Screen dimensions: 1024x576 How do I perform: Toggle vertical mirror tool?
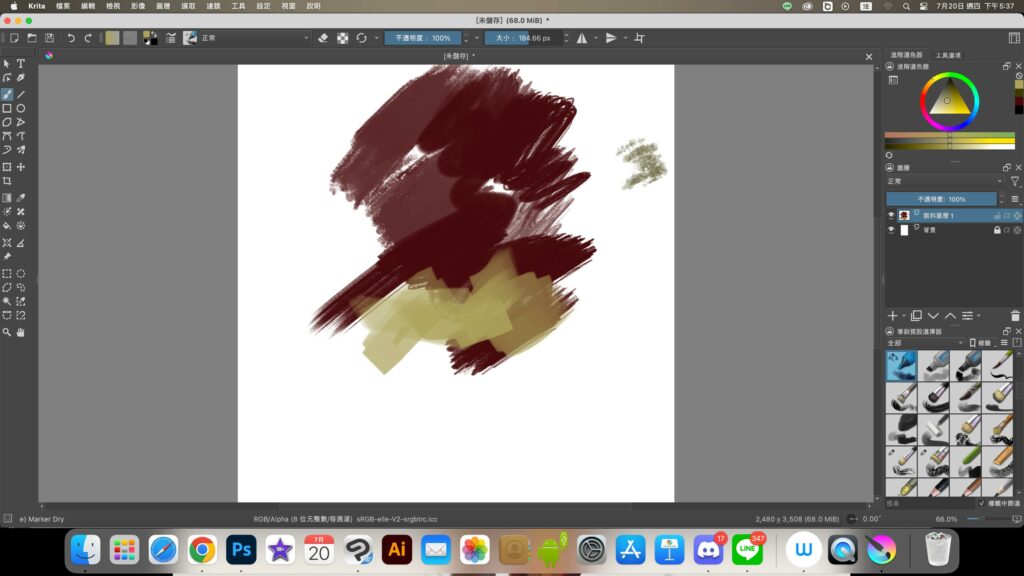[611, 38]
